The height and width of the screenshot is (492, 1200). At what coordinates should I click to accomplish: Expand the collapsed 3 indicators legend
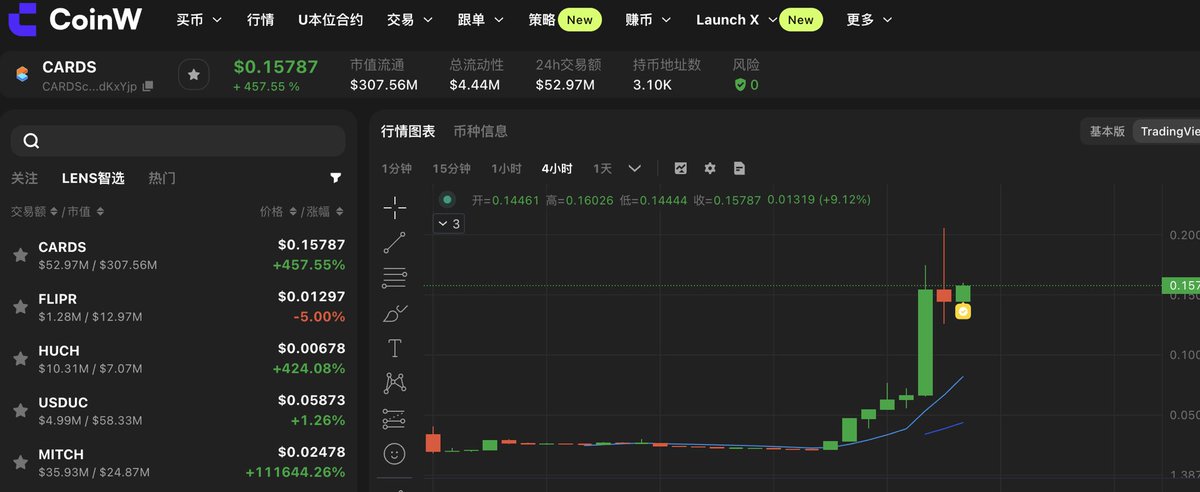448,224
